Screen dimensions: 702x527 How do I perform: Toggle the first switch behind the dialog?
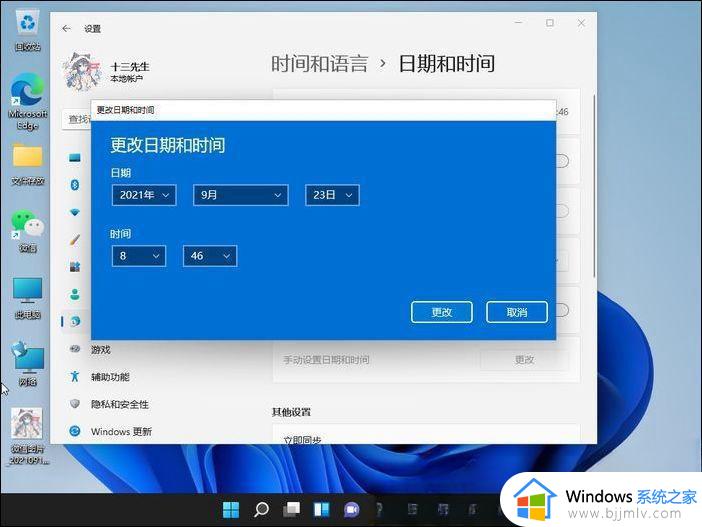point(562,161)
